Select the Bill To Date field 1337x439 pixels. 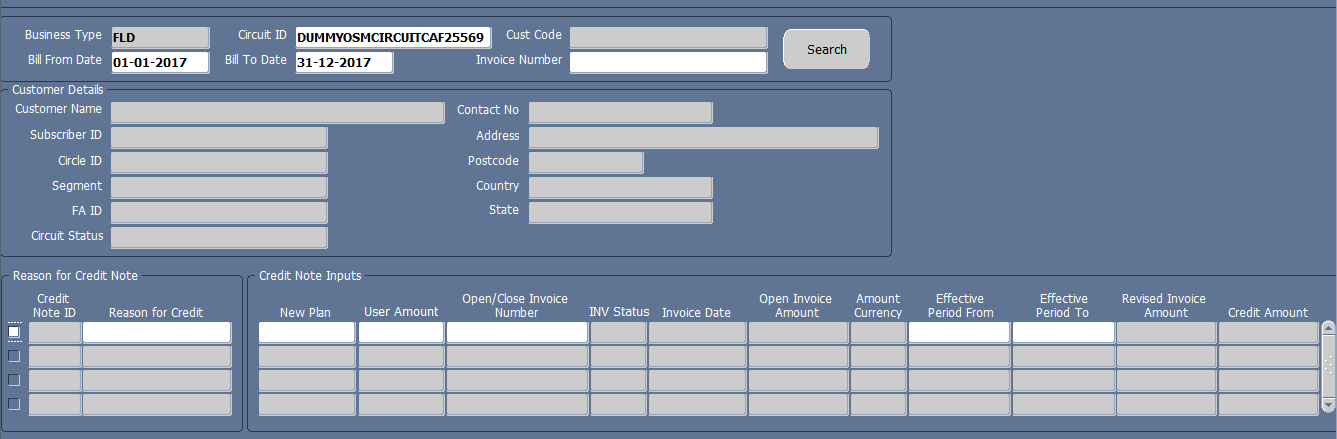(344, 62)
